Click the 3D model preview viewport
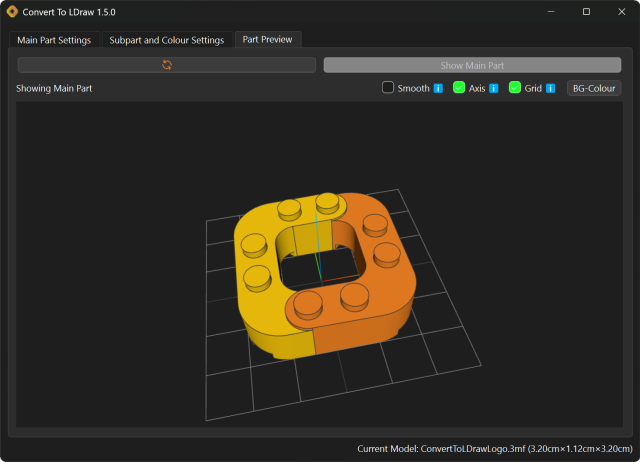This screenshot has width=640, height=462. pyautogui.click(x=319, y=264)
